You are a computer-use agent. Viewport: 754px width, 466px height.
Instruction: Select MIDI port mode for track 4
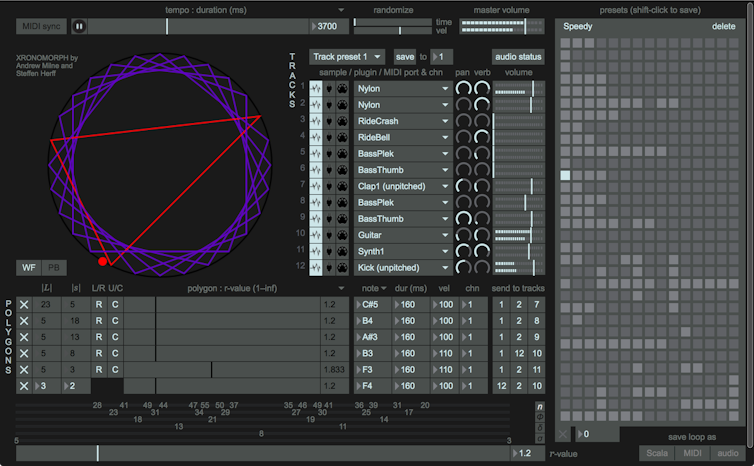coord(342,138)
